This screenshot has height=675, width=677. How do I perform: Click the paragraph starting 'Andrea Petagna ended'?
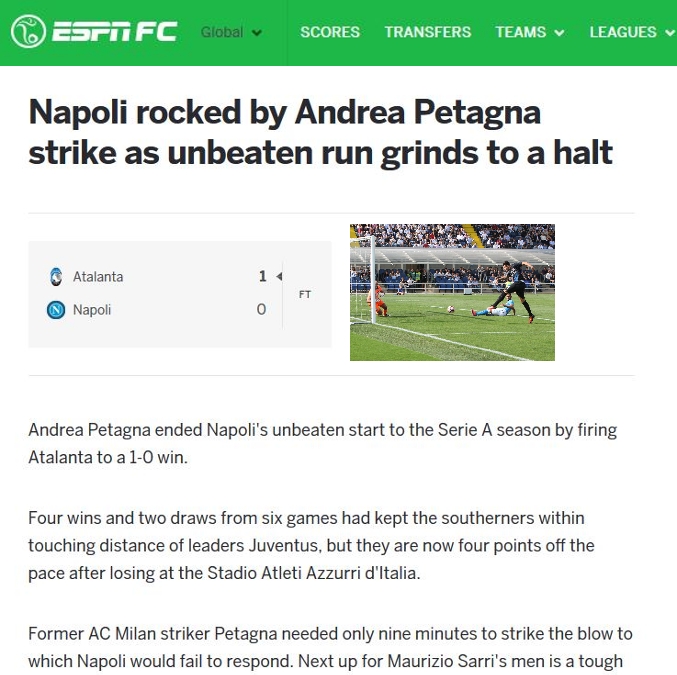pyautogui.click(x=322, y=444)
